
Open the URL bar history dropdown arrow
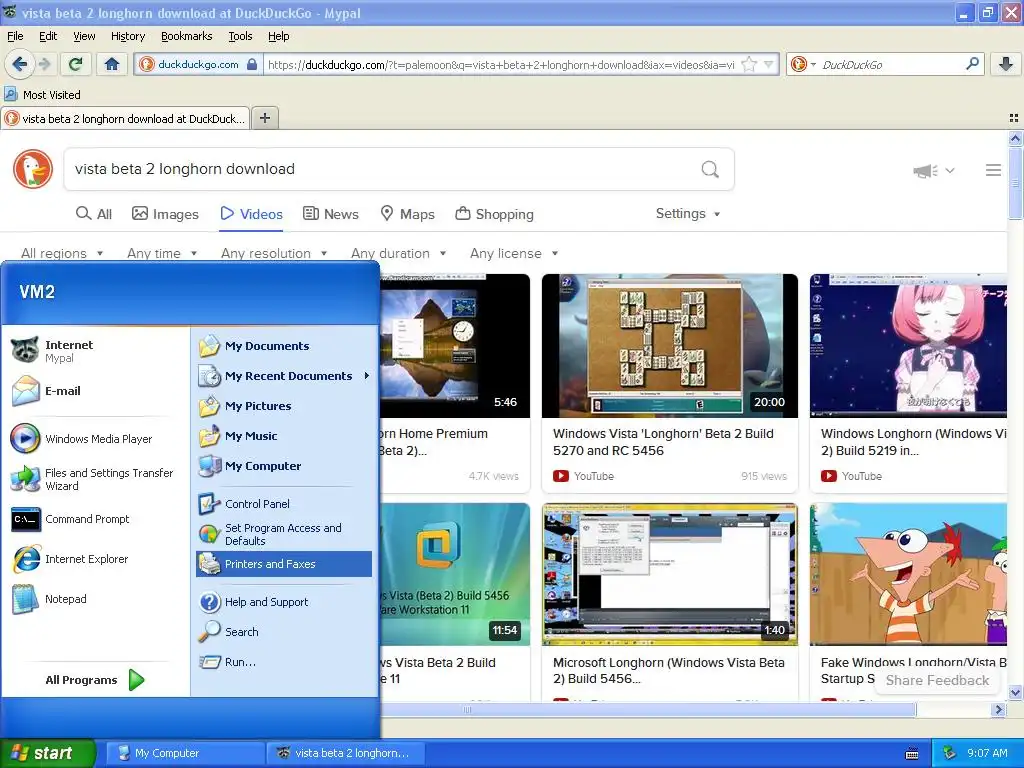769,64
